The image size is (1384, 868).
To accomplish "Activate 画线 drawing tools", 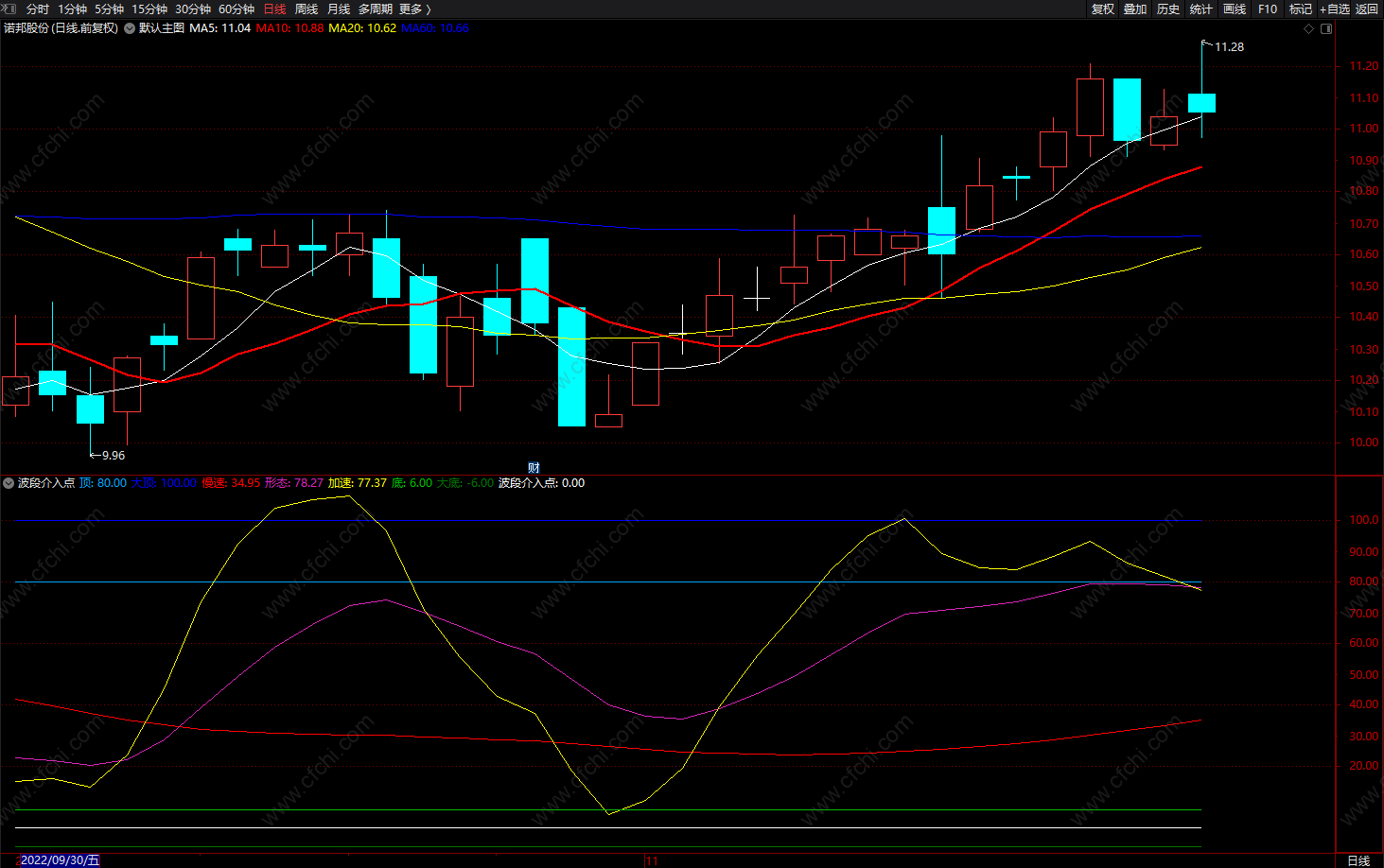I will [x=1235, y=9].
